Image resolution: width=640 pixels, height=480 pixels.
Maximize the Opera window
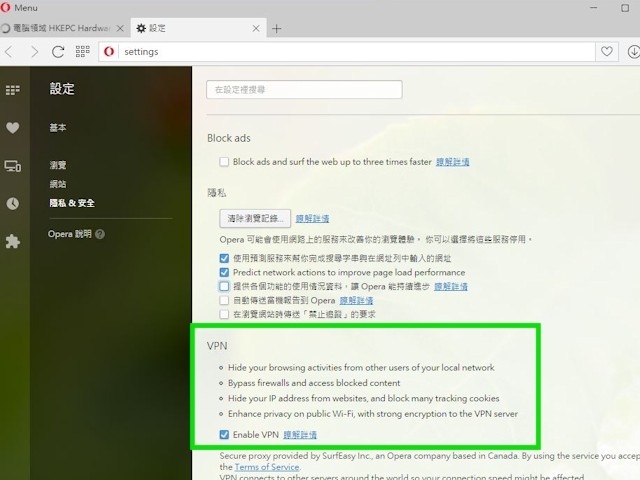pos(625,8)
